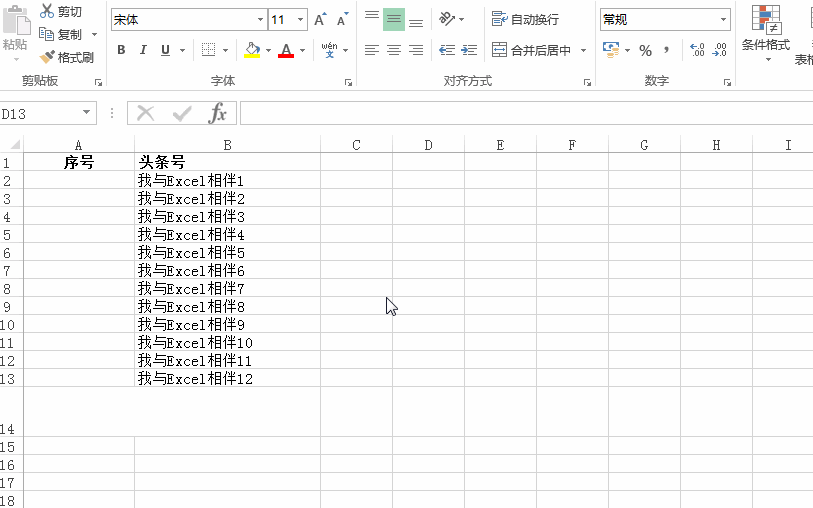This screenshot has height=508, width=813.
Task: Open the Name Box dropdown arrow
Action: click(x=87, y=112)
